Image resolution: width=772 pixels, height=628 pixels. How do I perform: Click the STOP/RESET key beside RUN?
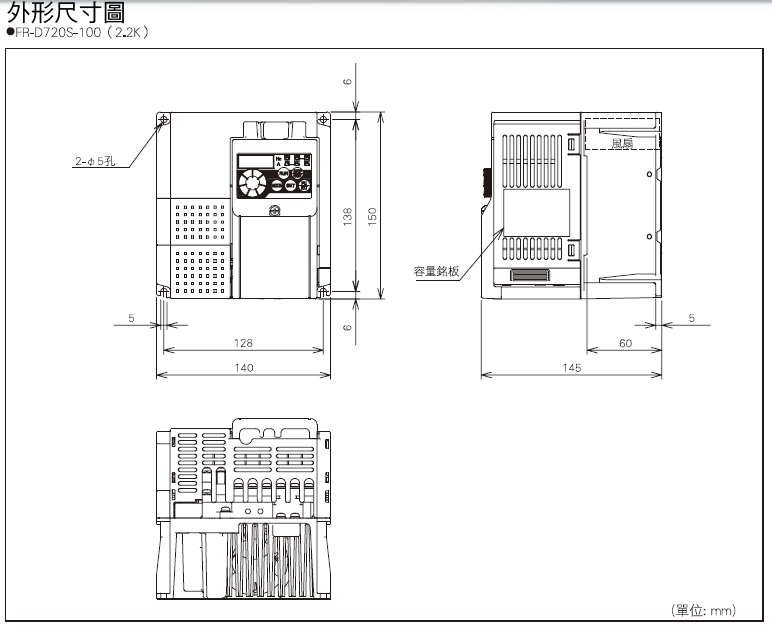click(297, 173)
